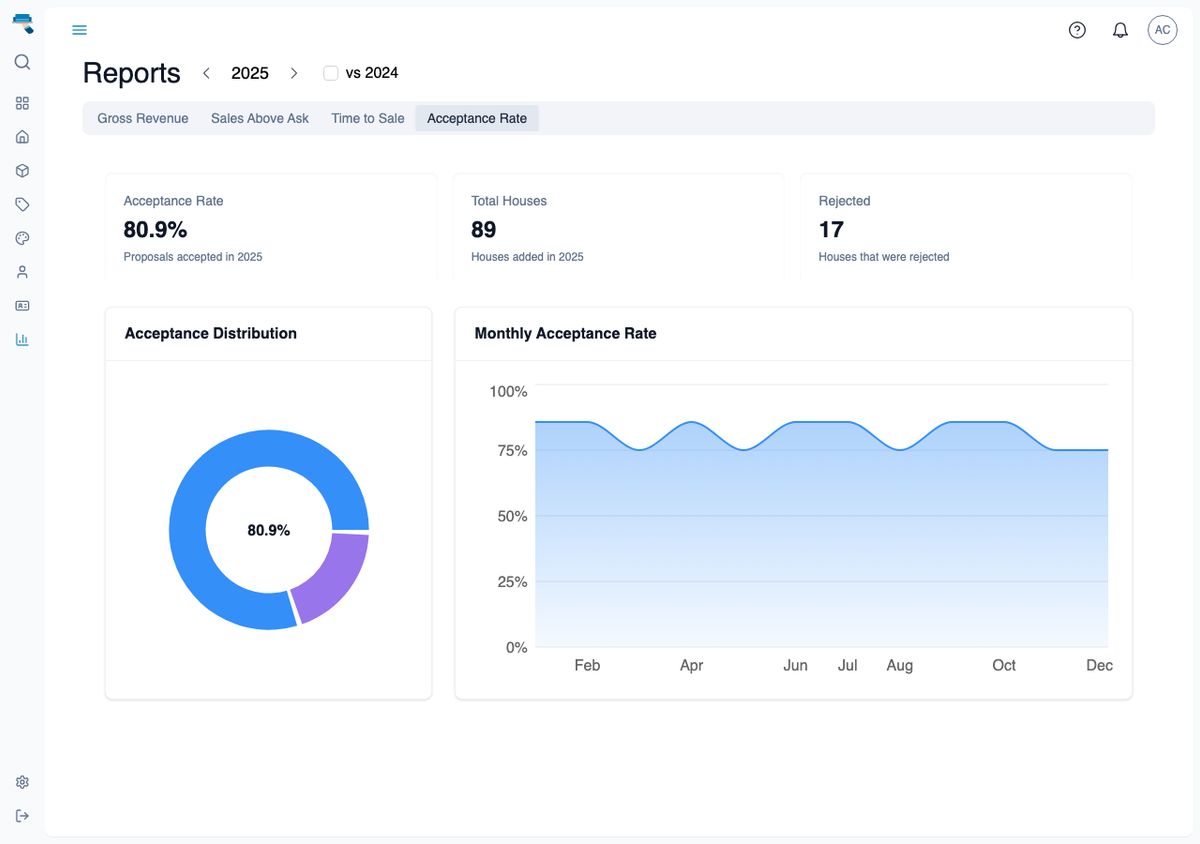Image resolution: width=1200 pixels, height=844 pixels.
Task: Click the 80.9% acceptance rate card value
Action: (155, 230)
